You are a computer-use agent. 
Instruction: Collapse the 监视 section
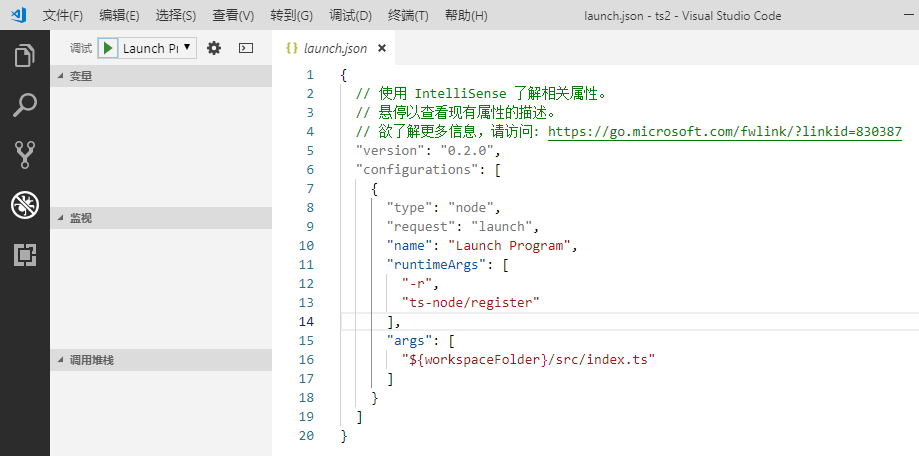pyautogui.click(x=161, y=218)
